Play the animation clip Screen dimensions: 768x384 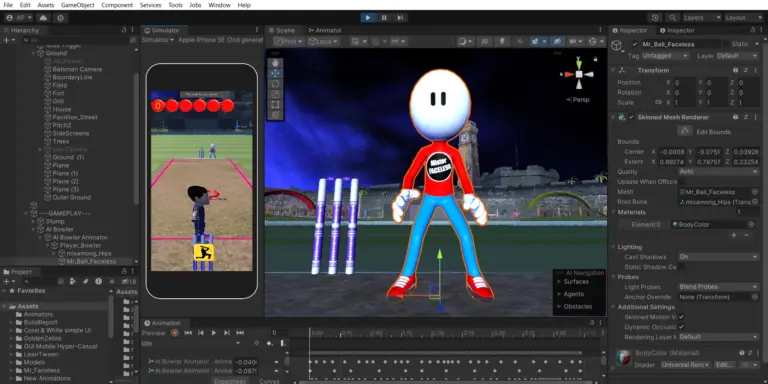(214, 333)
